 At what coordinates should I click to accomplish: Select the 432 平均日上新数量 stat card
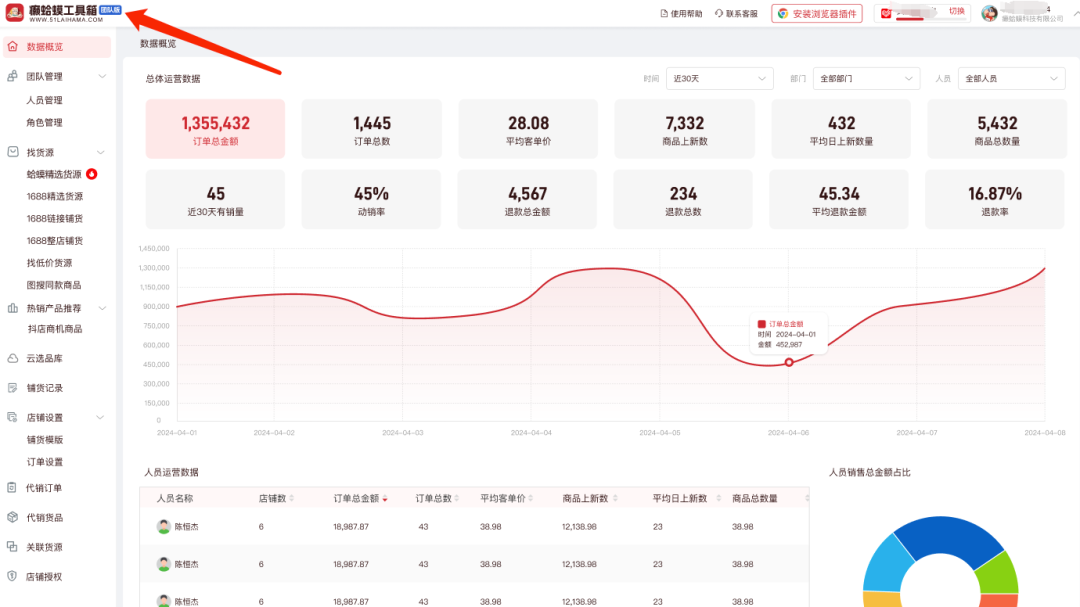tap(841, 129)
